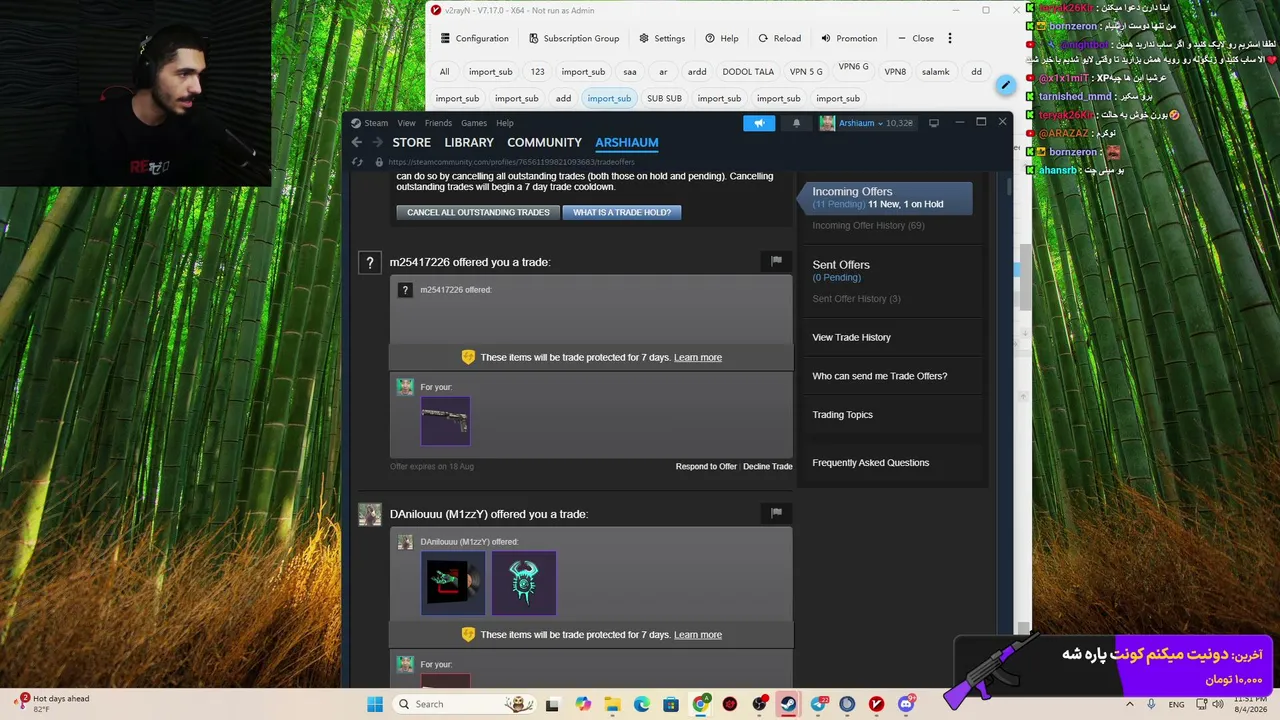Screen dimensions: 1280x720
Task: Open the Games menu in Steam
Action: (474, 123)
